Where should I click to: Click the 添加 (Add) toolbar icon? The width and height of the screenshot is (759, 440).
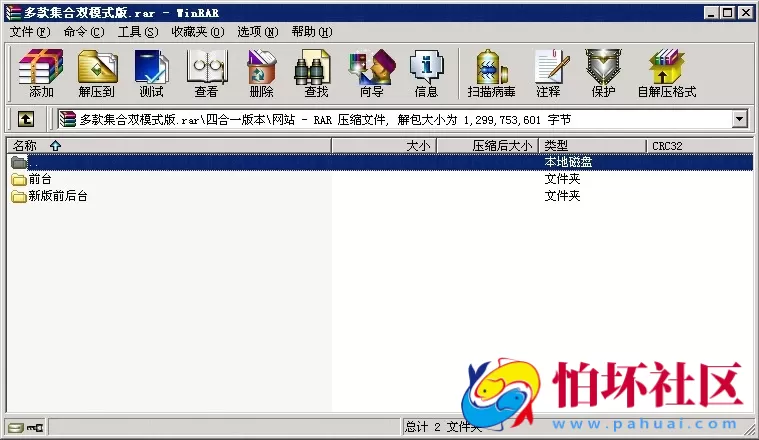pyautogui.click(x=41, y=73)
